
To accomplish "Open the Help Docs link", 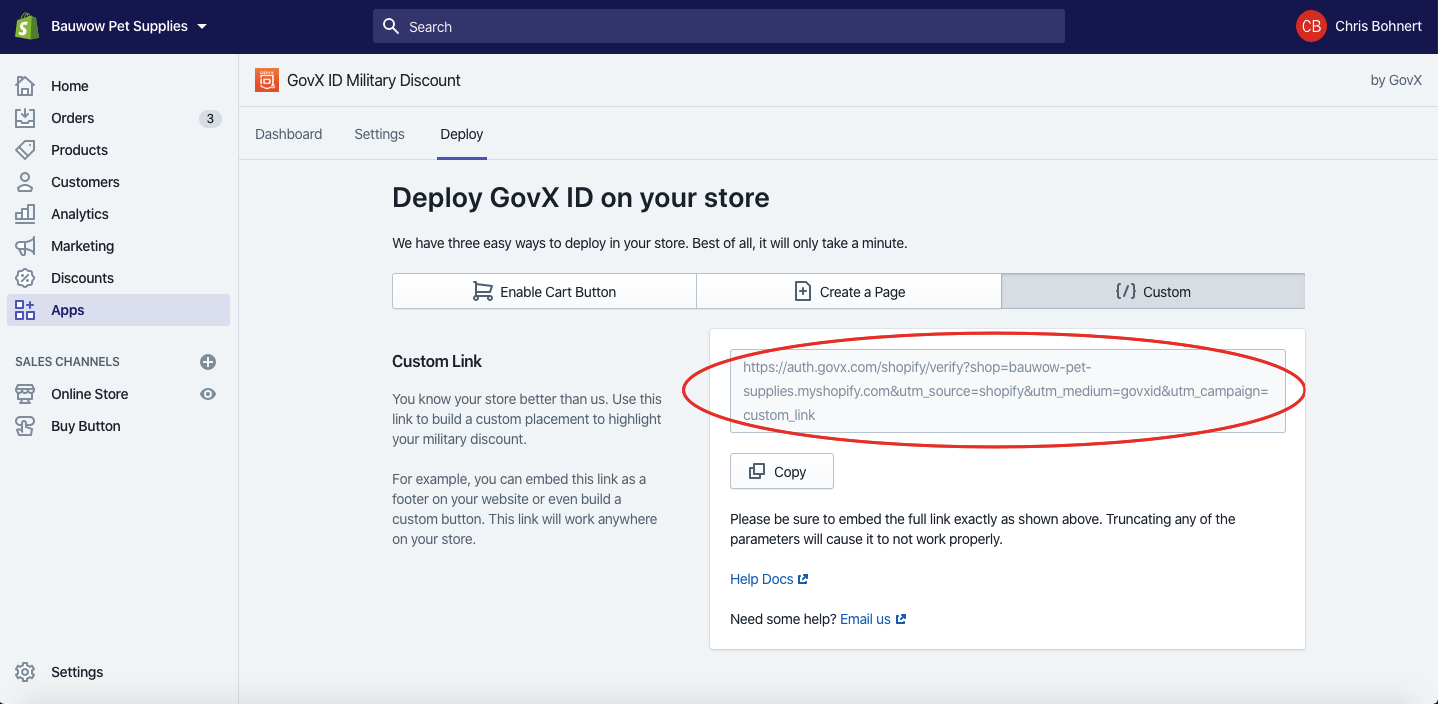I will 762,579.
